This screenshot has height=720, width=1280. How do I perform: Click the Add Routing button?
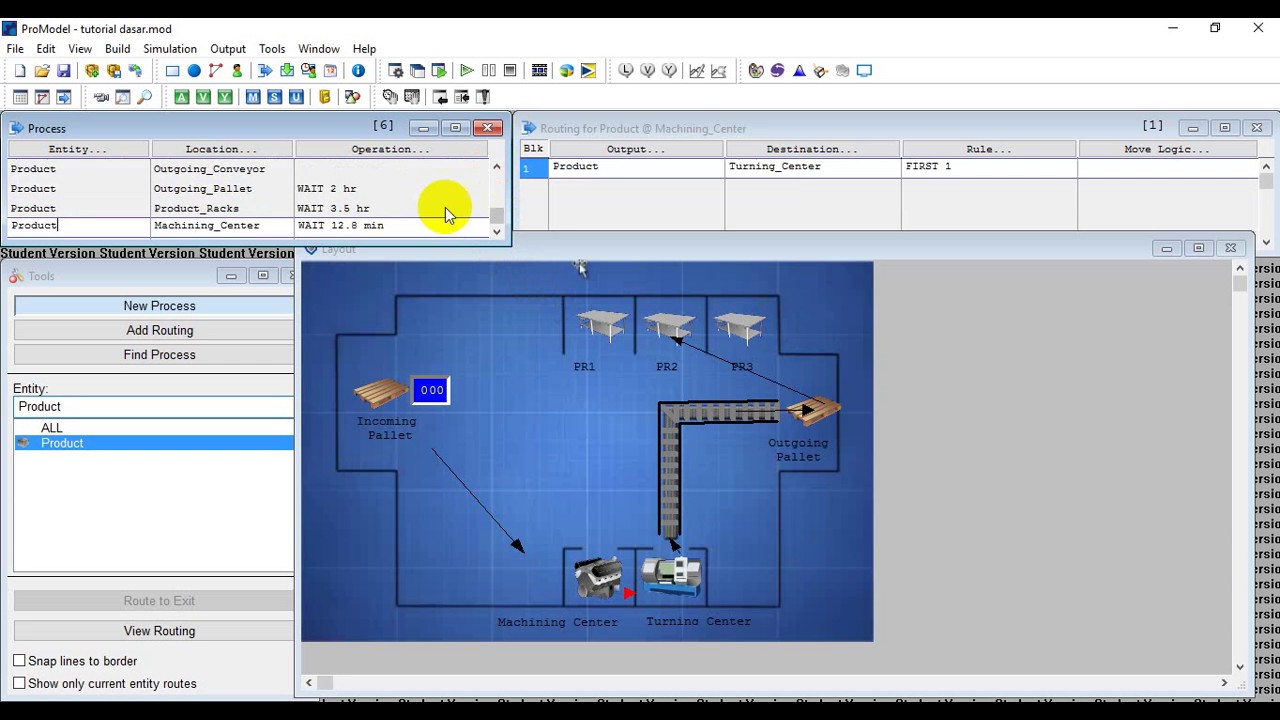click(154, 330)
